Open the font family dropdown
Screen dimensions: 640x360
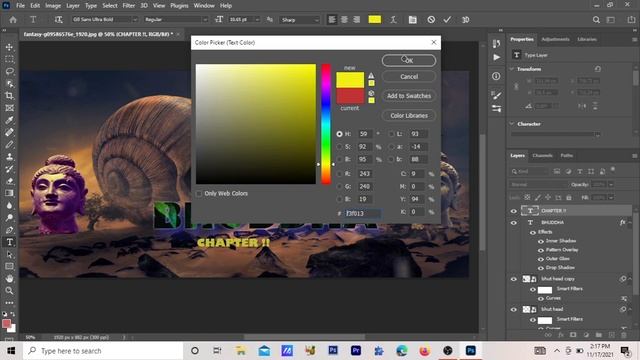click(135, 20)
